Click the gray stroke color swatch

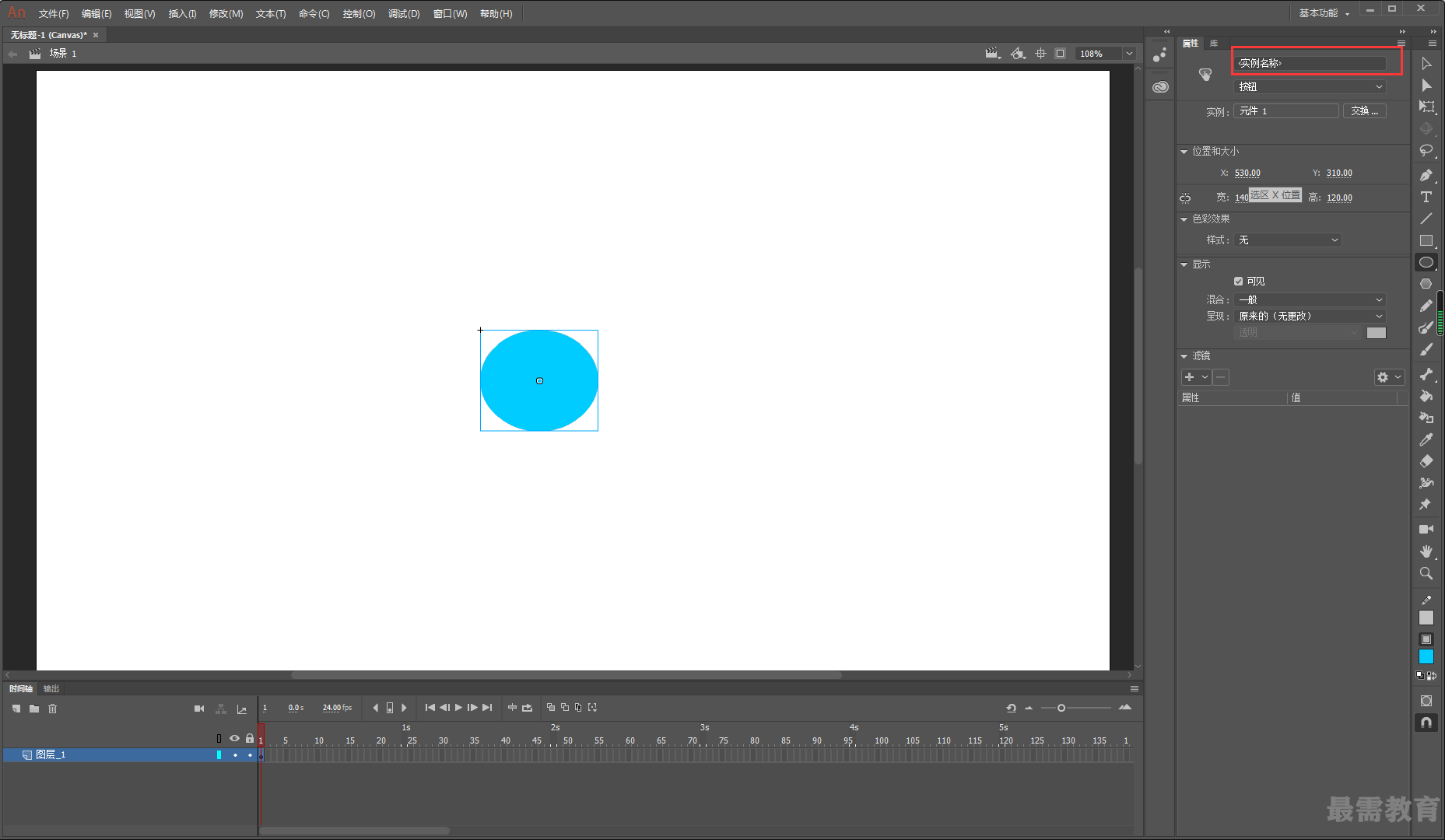pos(1426,618)
